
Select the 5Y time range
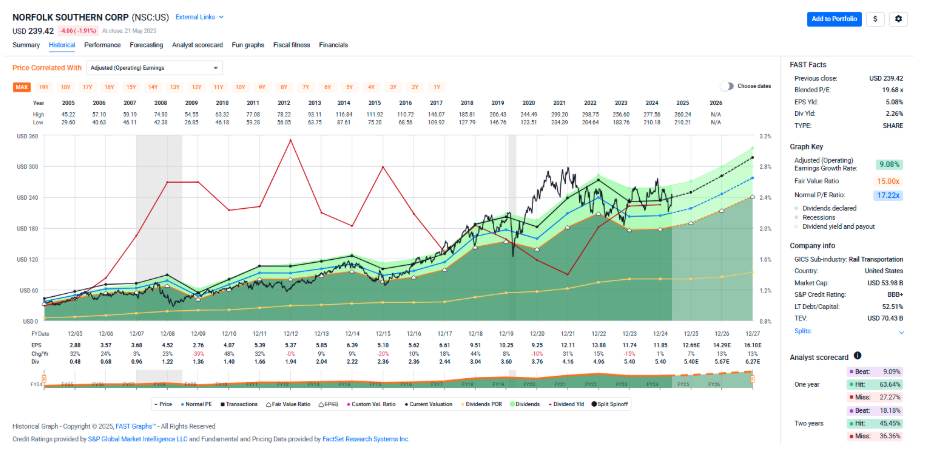tap(349, 87)
